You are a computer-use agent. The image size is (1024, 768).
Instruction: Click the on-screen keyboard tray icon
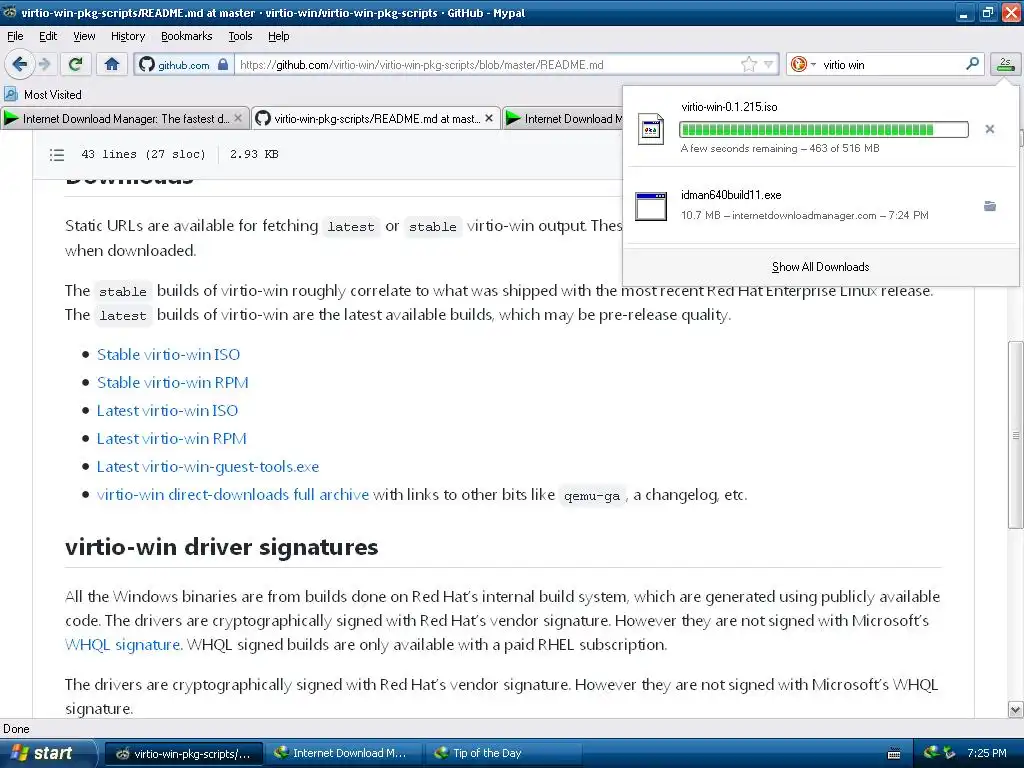click(894, 754)
